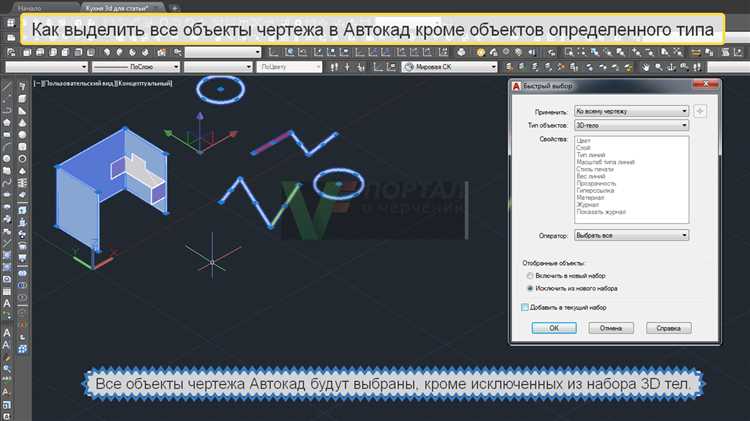Screen dimensions: 750x421
Task: Select the Circle draw tool
Action: click(7, 158)
